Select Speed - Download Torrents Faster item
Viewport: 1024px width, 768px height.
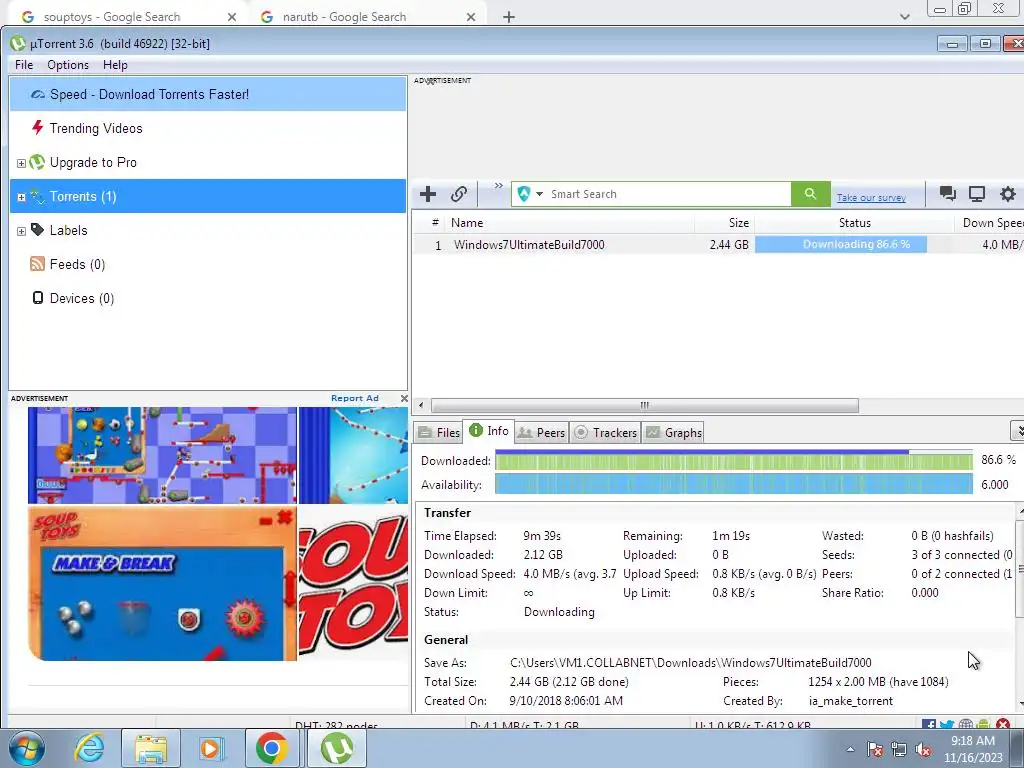[208, 94]
